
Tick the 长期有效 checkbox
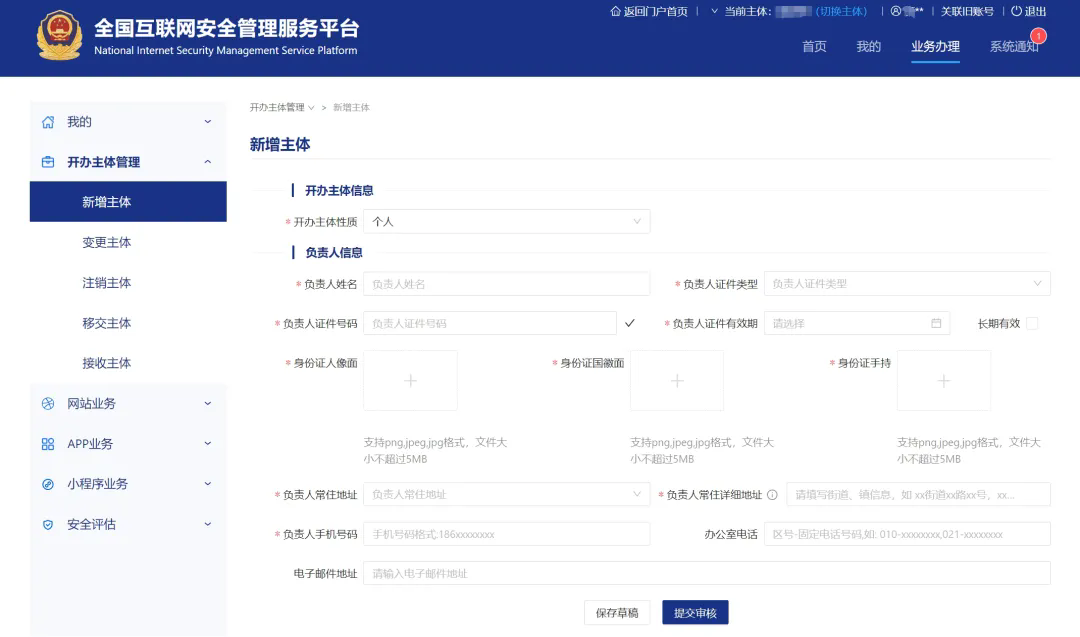[x=1032, y=323]
